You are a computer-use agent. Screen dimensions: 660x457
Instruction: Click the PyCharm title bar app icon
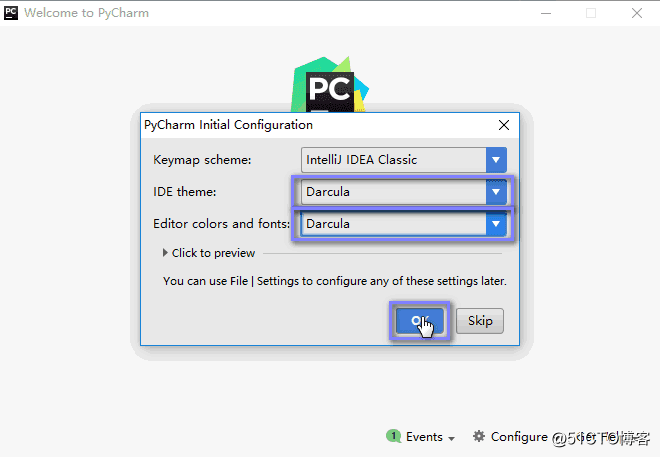tap(11, 13)
